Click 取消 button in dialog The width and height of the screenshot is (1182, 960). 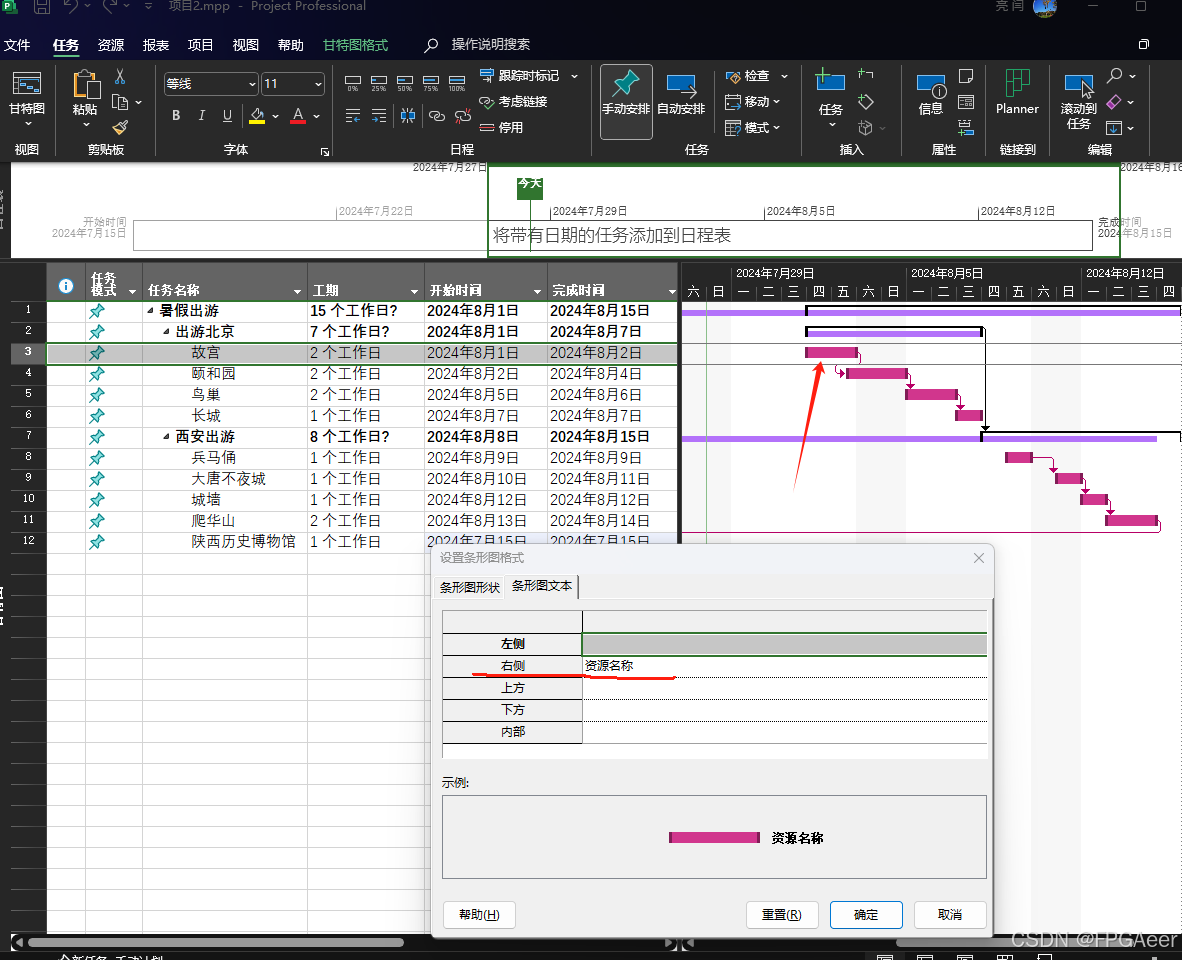click(x=950, y=915)
